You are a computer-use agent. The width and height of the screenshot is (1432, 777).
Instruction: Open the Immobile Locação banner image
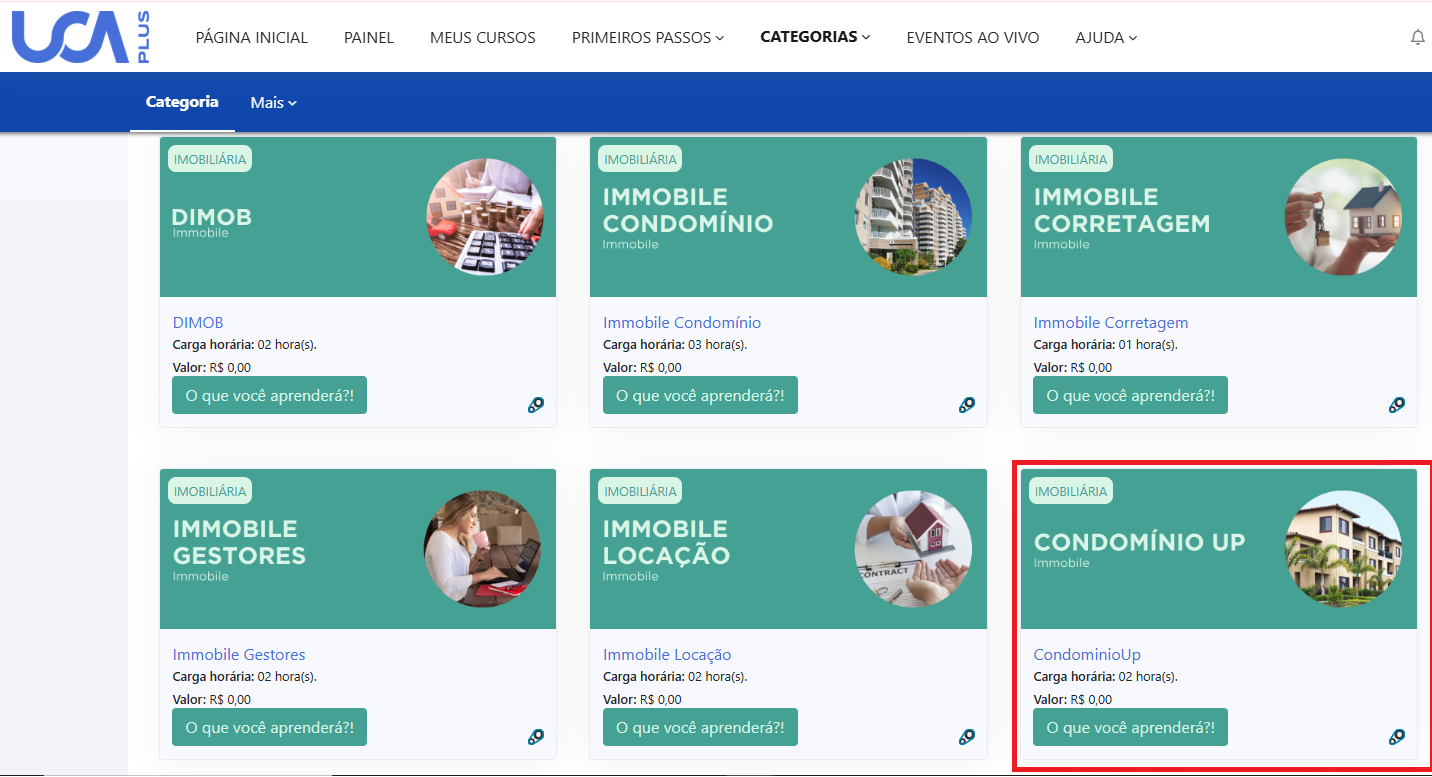click(x=788, y=549)
